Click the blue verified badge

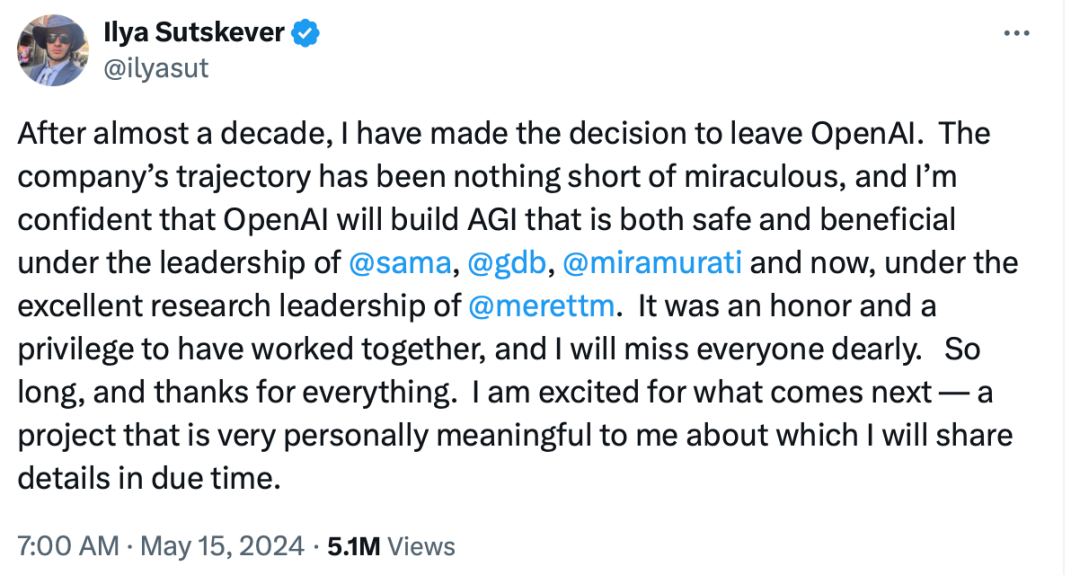(x=306, y=35)
